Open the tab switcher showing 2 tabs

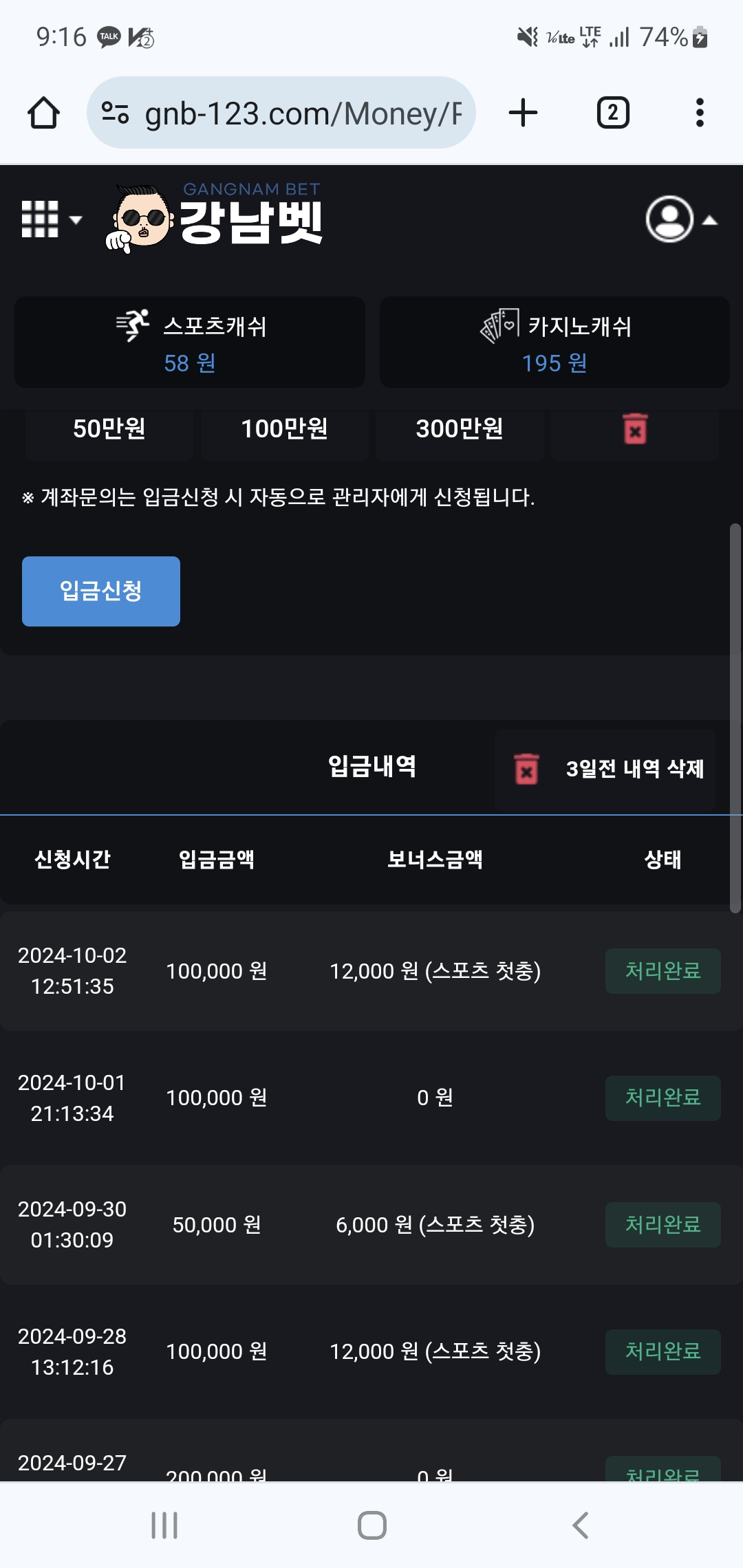coord(613,113)
